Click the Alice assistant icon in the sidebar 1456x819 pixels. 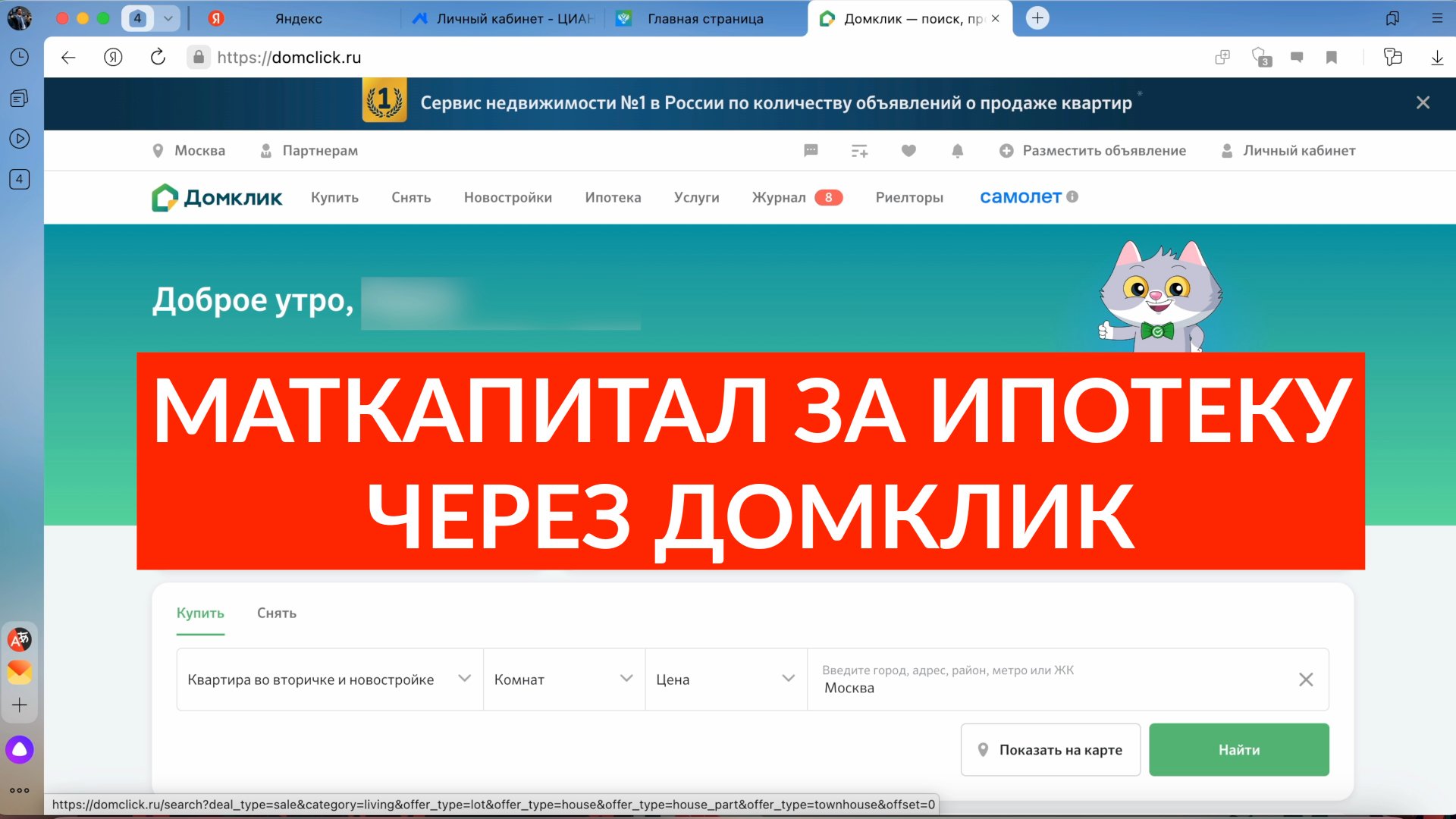point(20,750)
